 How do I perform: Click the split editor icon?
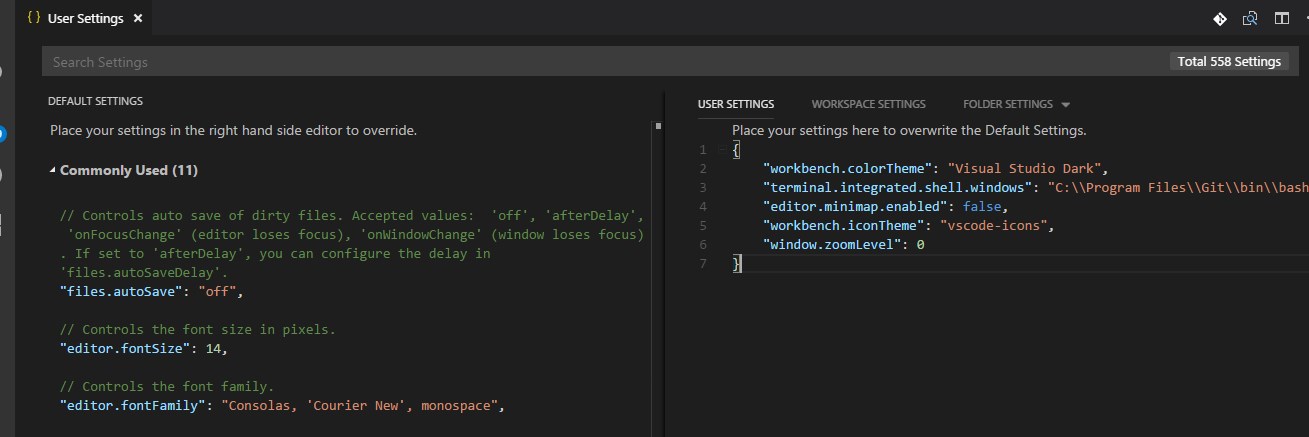(1281, 19)
